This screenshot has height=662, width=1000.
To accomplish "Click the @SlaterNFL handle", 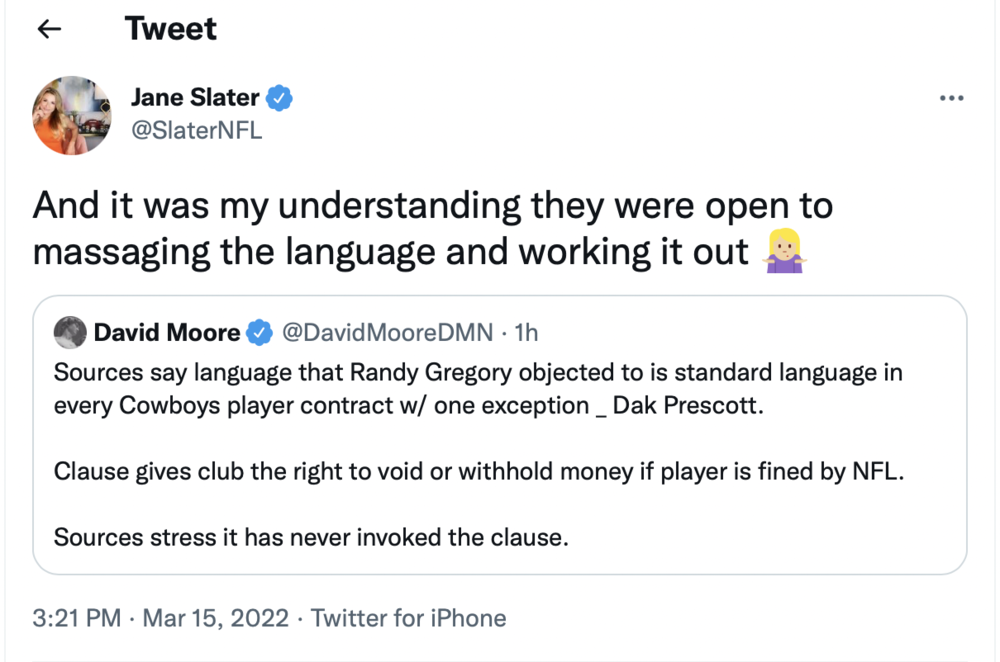I will coord(196,130).
